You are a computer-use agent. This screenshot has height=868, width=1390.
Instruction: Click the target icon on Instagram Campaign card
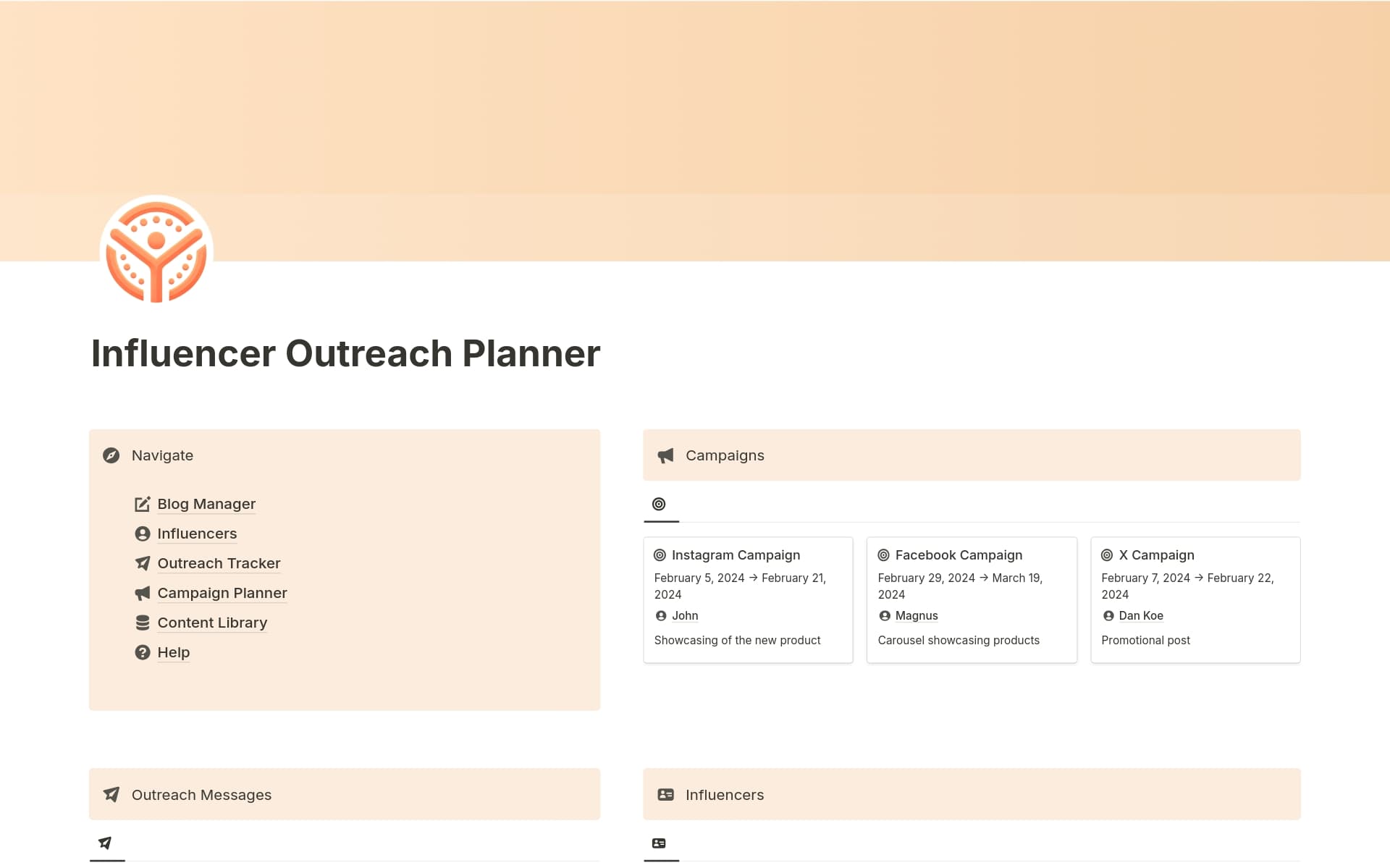click(x=661, y=555)
